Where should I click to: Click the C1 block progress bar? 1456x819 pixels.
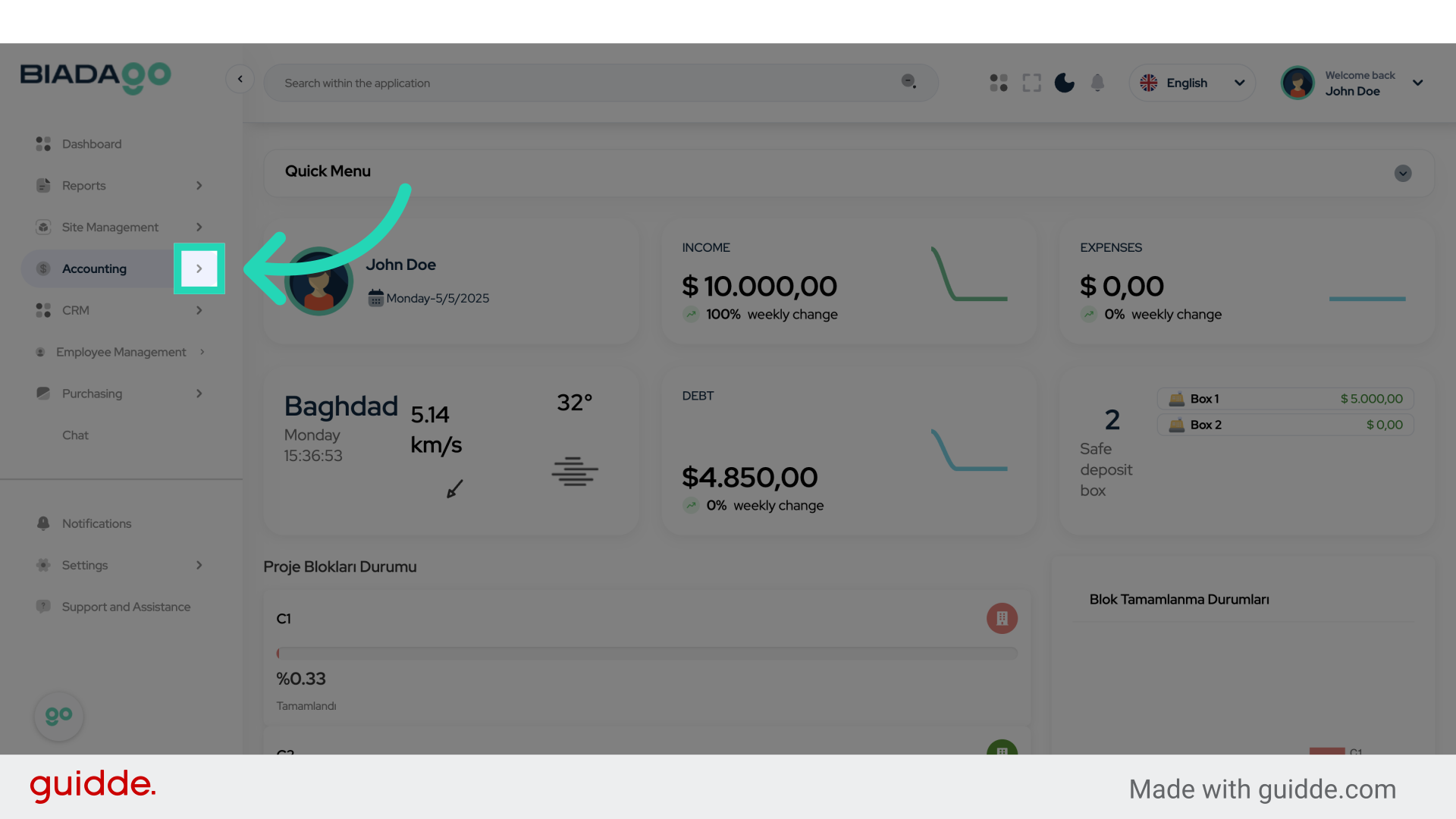tap(647, 653)
